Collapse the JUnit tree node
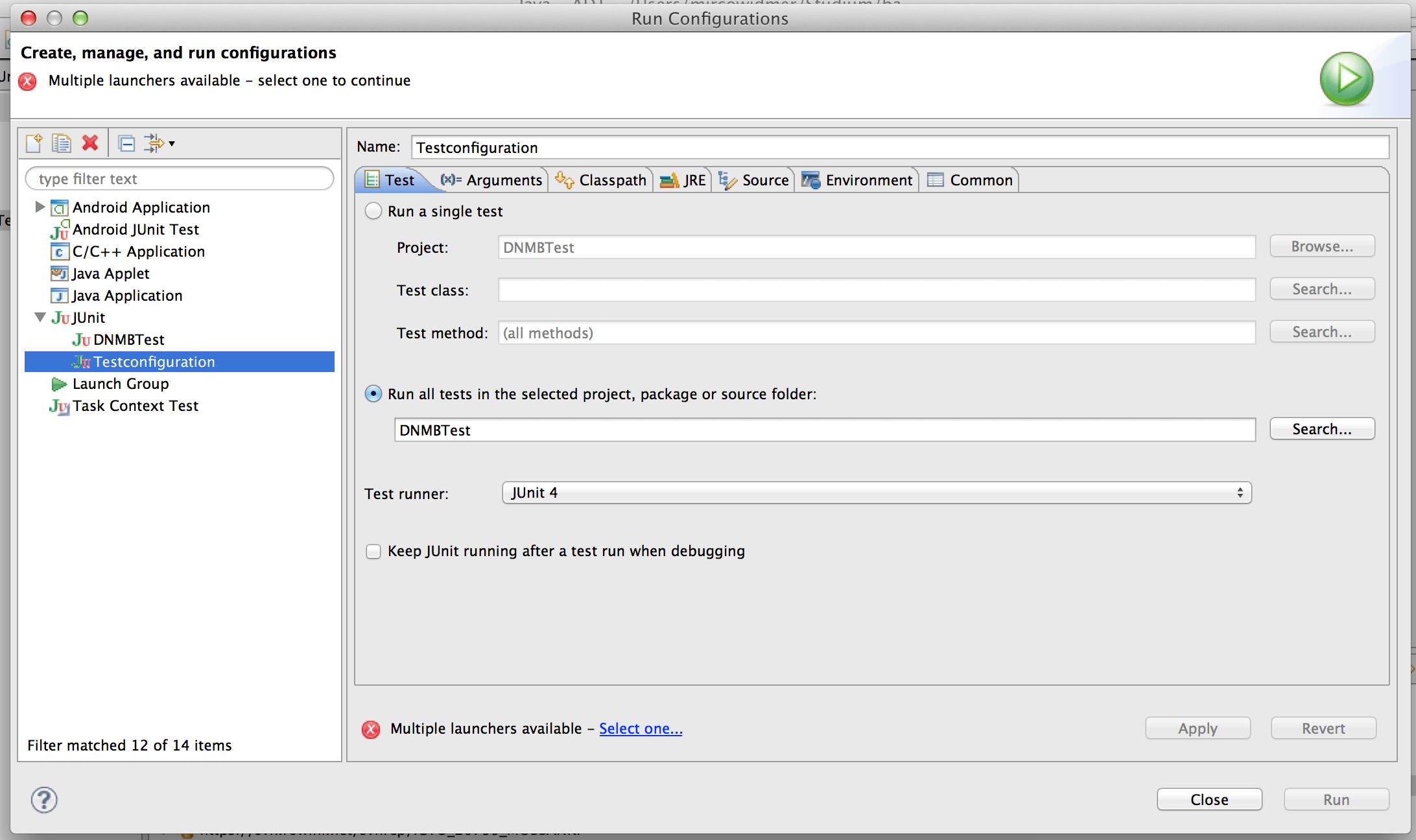The image size is (1416, 840). (x=40, y=318)
